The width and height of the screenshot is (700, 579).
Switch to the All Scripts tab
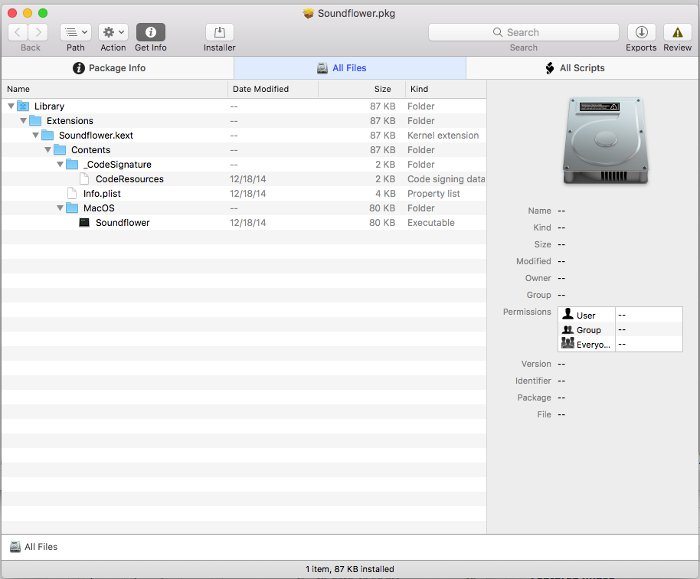pos(583,68)
